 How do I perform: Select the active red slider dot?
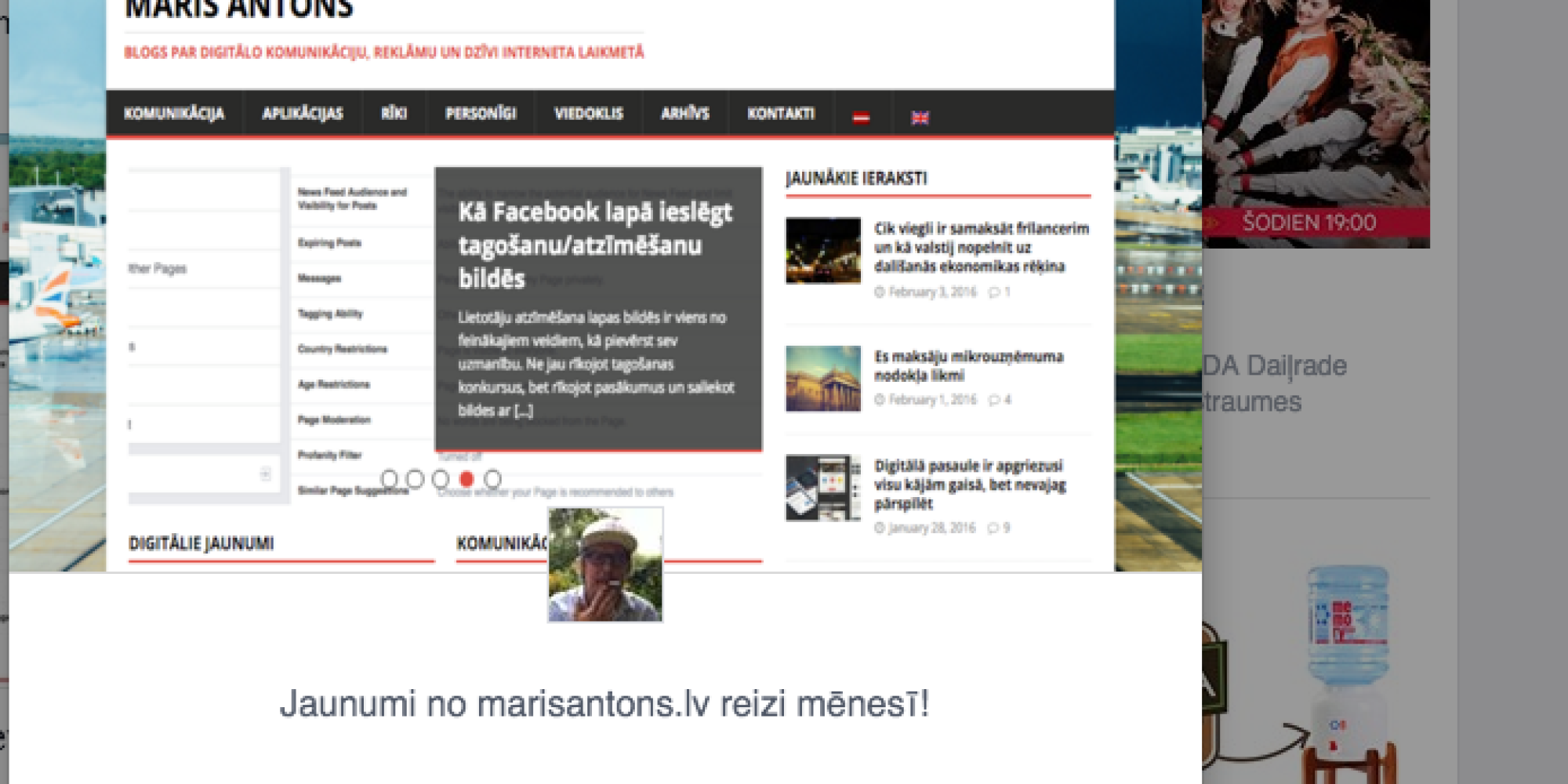[466, 478]
